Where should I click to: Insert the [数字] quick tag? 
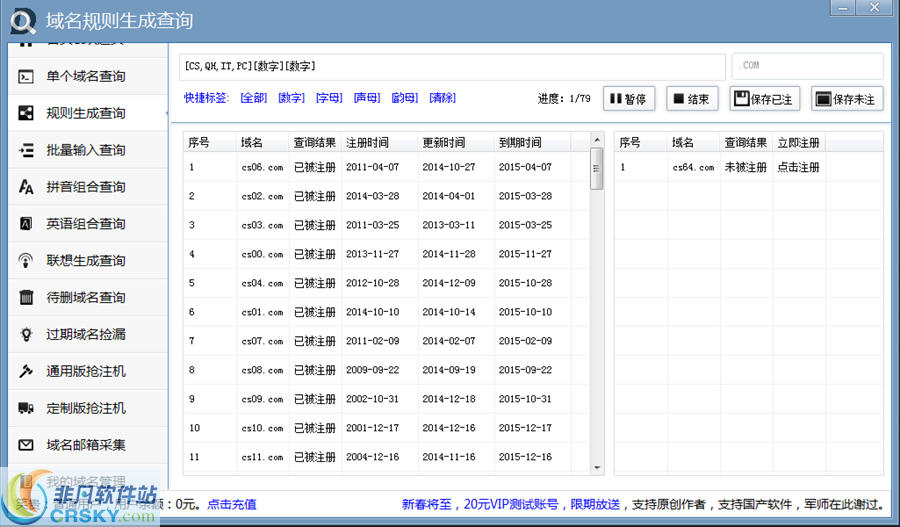(291, 98)
